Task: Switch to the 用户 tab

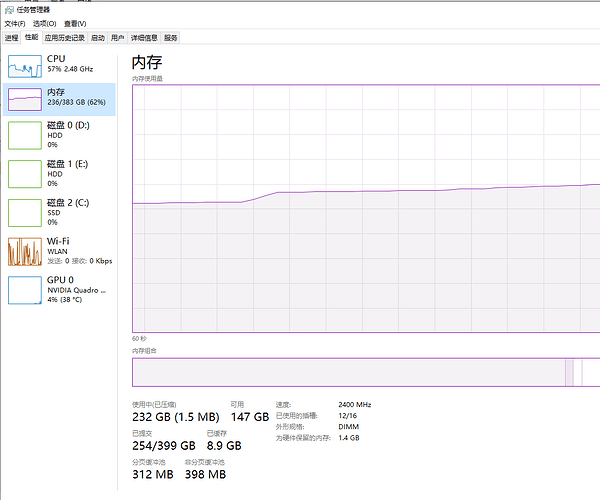Action: pyautogui.click(x=118, y=37)
